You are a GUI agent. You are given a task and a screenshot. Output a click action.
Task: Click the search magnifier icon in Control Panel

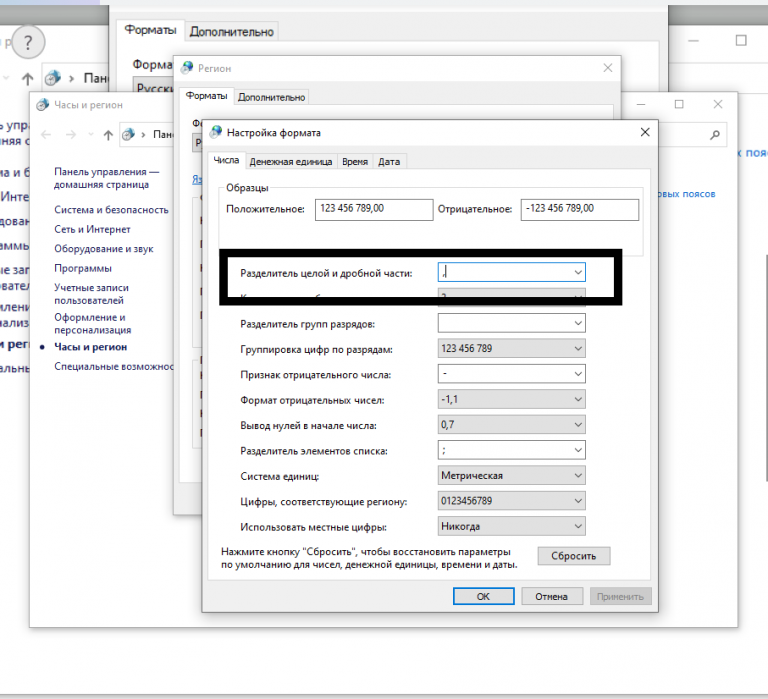pos(716,133)
